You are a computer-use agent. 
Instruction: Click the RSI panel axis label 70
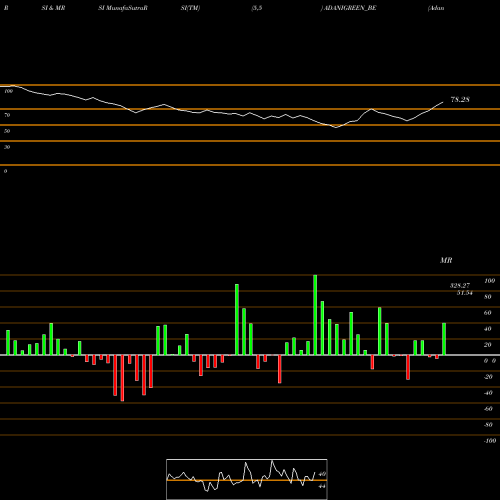7,115
